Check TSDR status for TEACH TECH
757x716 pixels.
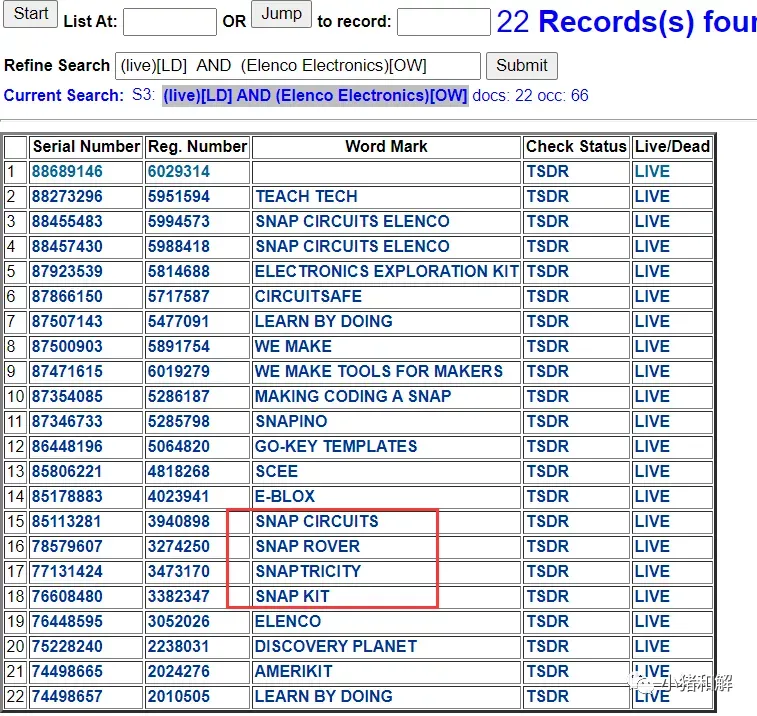pos(547,197)
